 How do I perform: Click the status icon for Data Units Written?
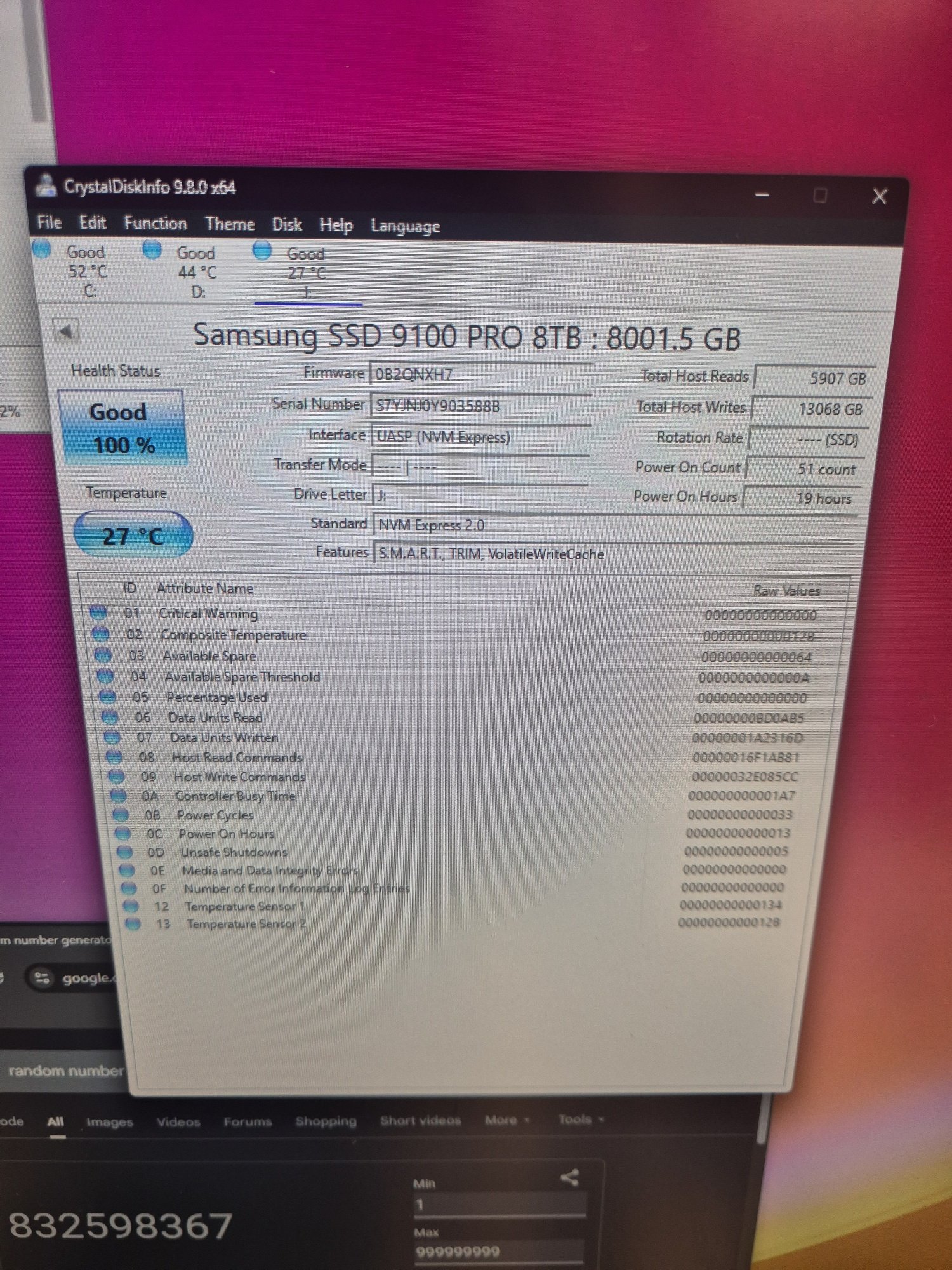[x=112, y=737]
